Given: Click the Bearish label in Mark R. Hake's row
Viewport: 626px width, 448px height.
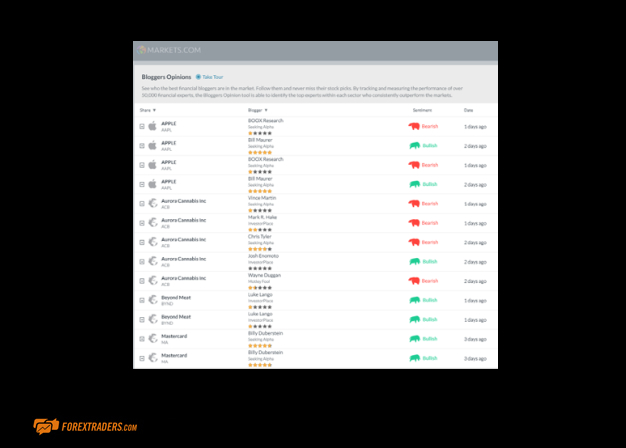Looking at the screenshot, I should 430,223.
